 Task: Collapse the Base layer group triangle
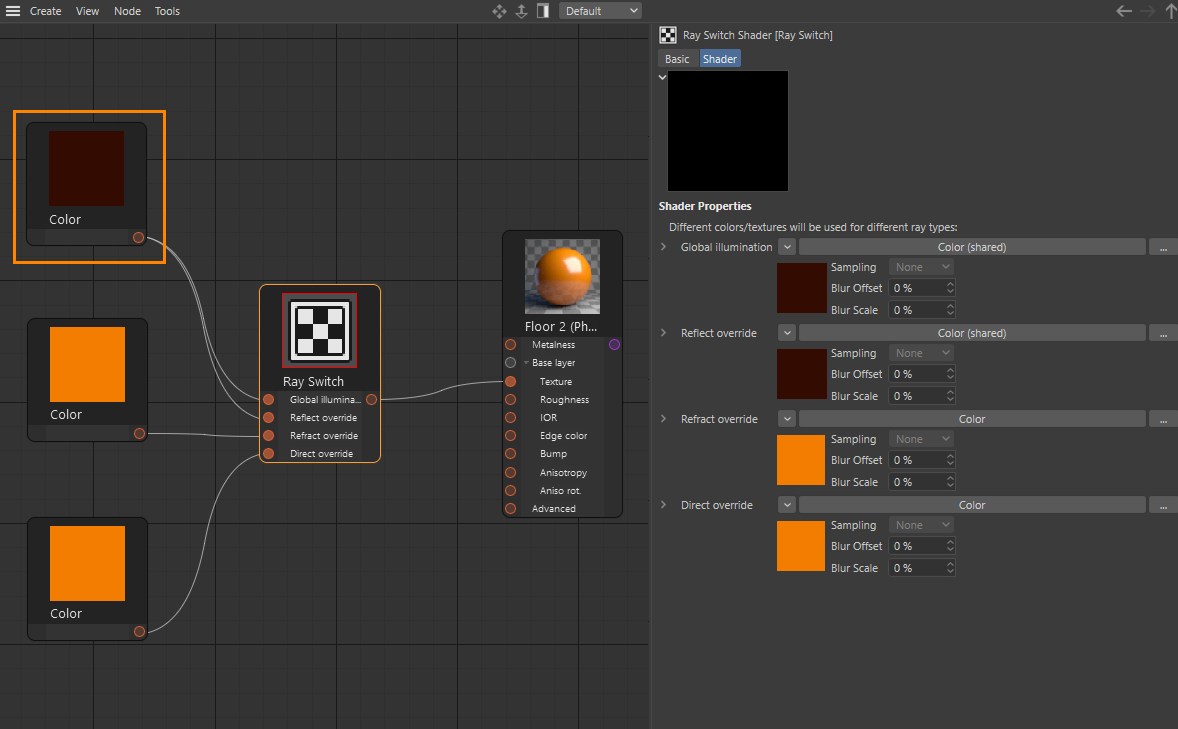(x=526, y=363)
